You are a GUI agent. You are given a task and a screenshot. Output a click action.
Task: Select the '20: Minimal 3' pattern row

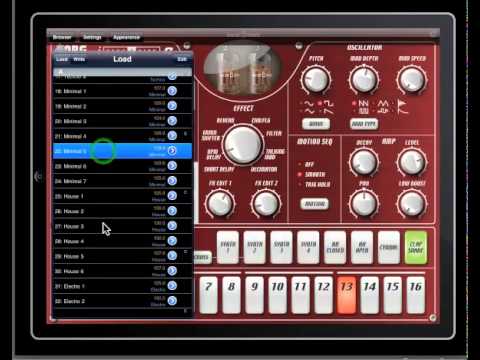(122, 121)
